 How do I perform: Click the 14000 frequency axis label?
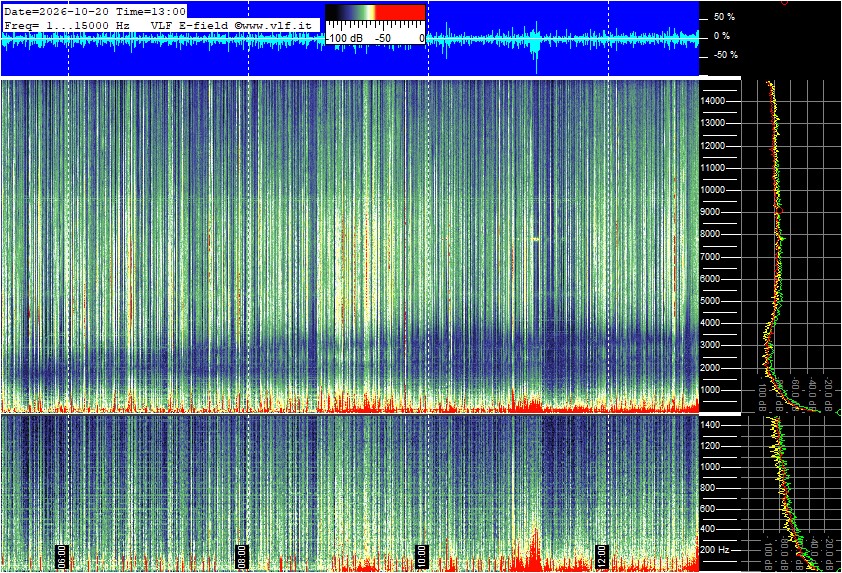click(713, 101)
